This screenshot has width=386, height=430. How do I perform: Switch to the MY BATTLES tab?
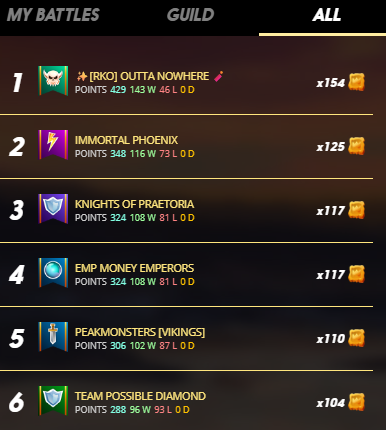pyautogui.click(x=53, y=15)
